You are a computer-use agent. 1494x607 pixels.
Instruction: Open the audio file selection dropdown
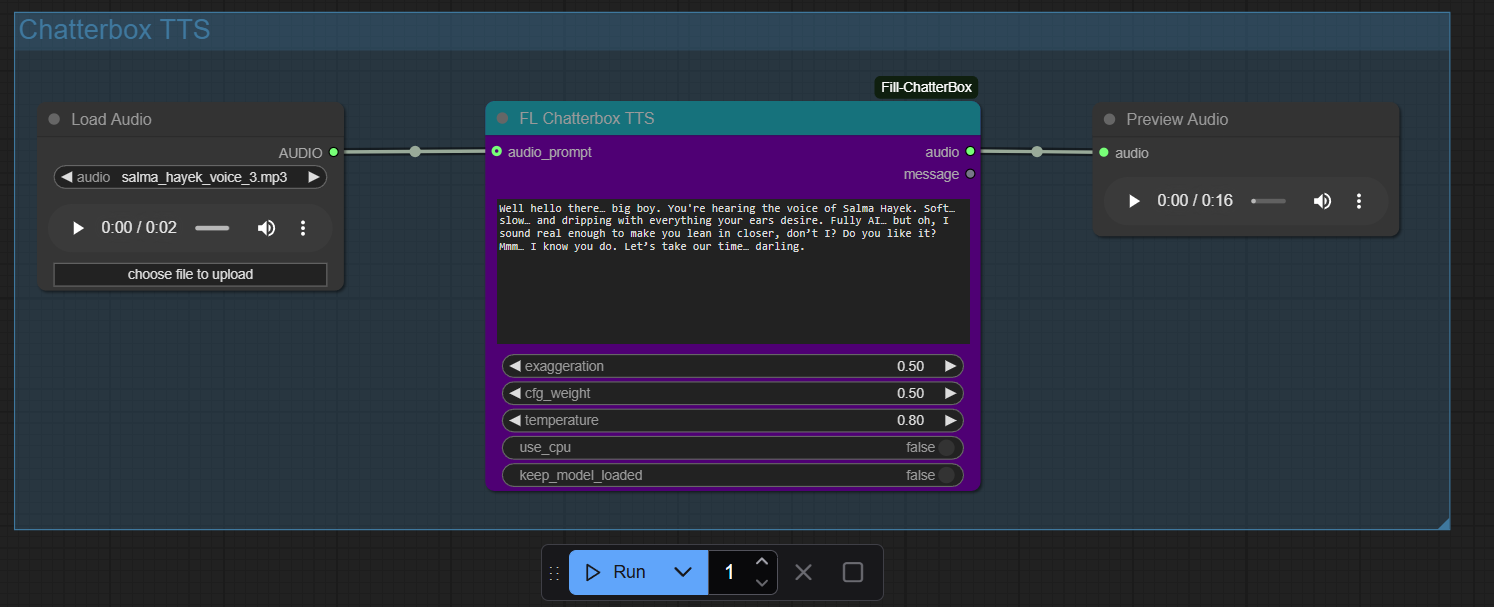click(x=190, y=176)
